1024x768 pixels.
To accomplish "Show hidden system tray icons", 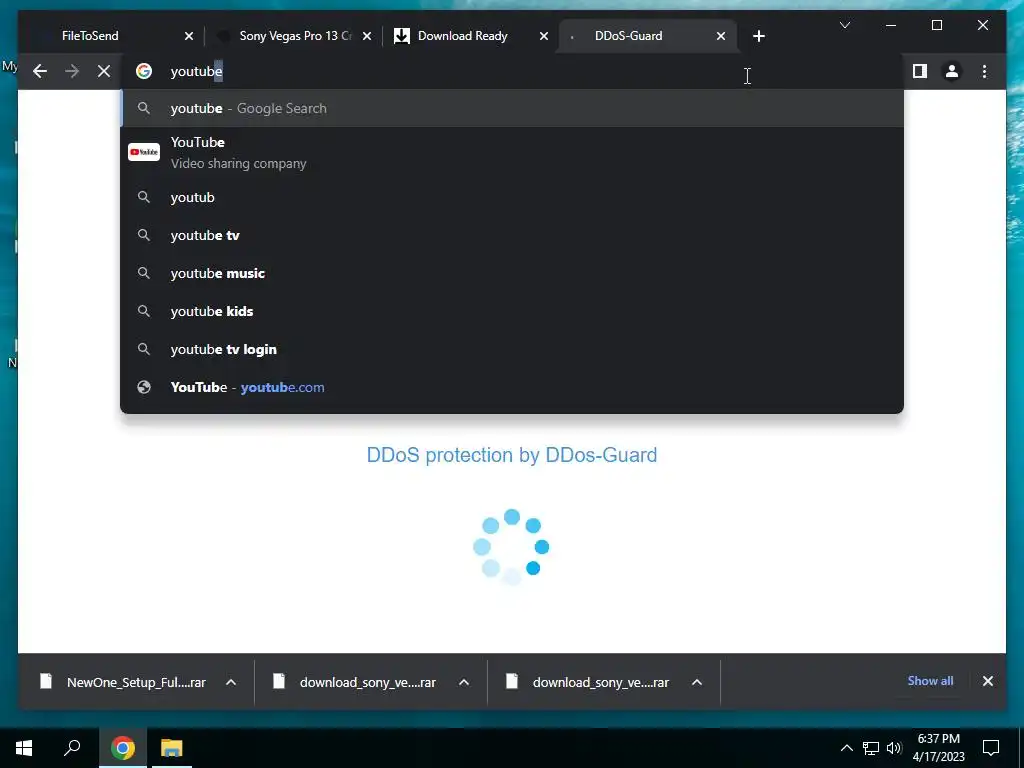I will [846, 748].
